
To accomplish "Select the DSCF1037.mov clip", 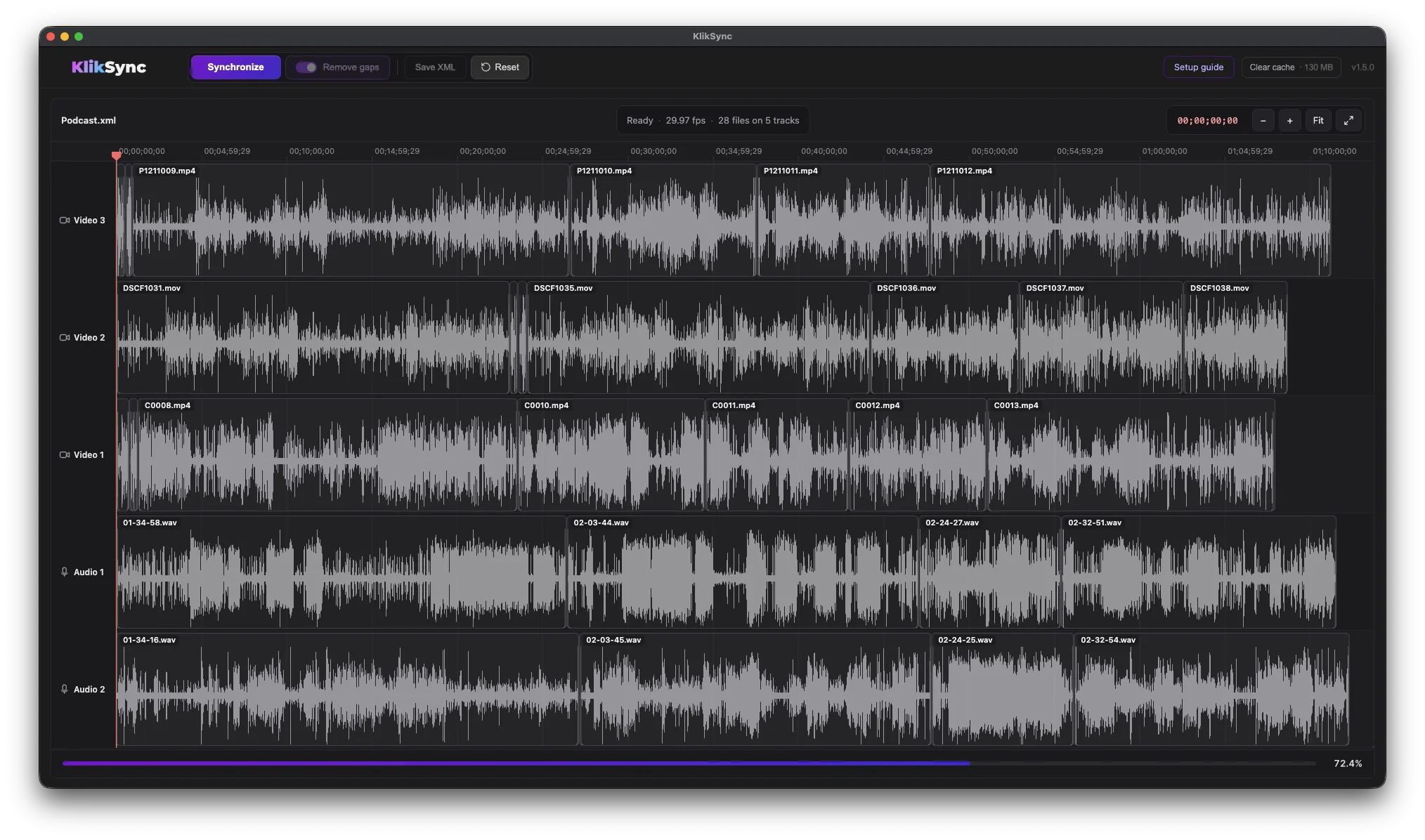I will (1101, 338).
